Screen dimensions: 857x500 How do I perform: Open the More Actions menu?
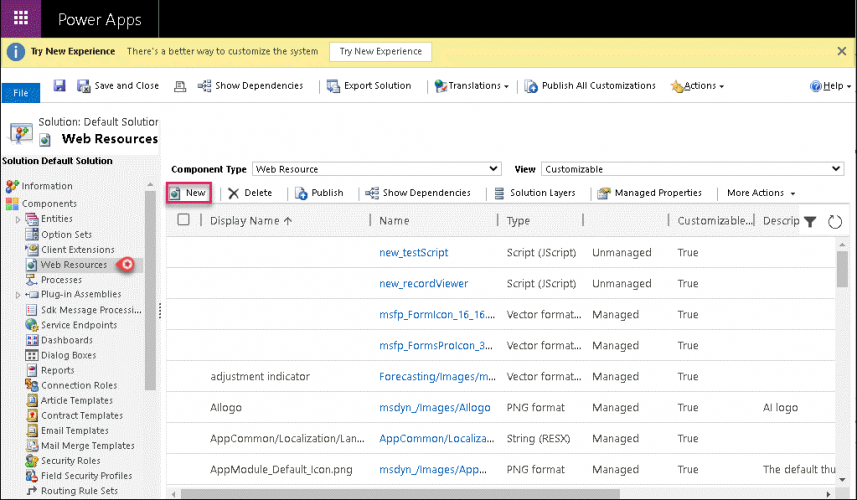tap(761, 193)
